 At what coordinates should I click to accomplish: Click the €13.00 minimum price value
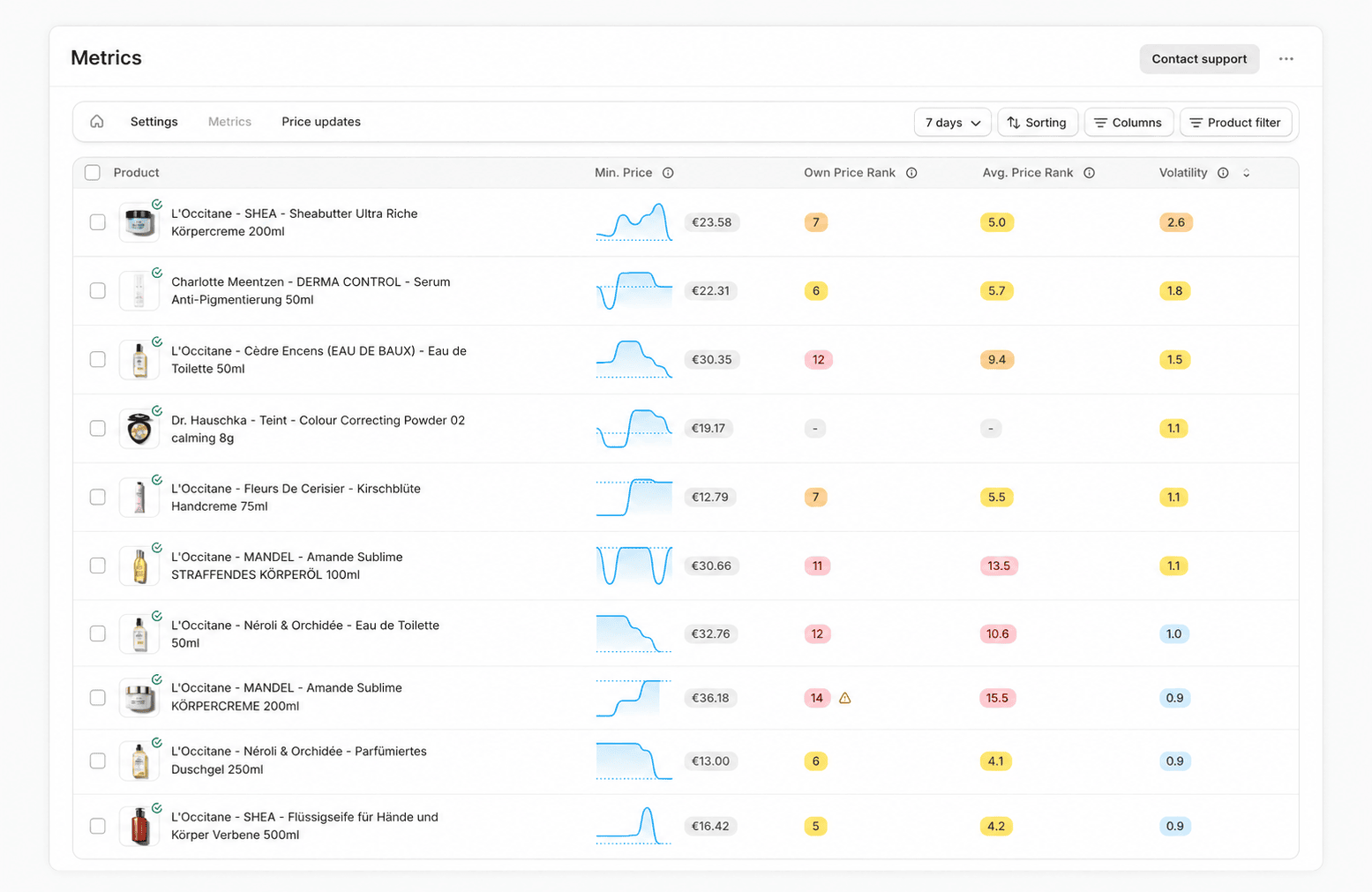(710, 761)
